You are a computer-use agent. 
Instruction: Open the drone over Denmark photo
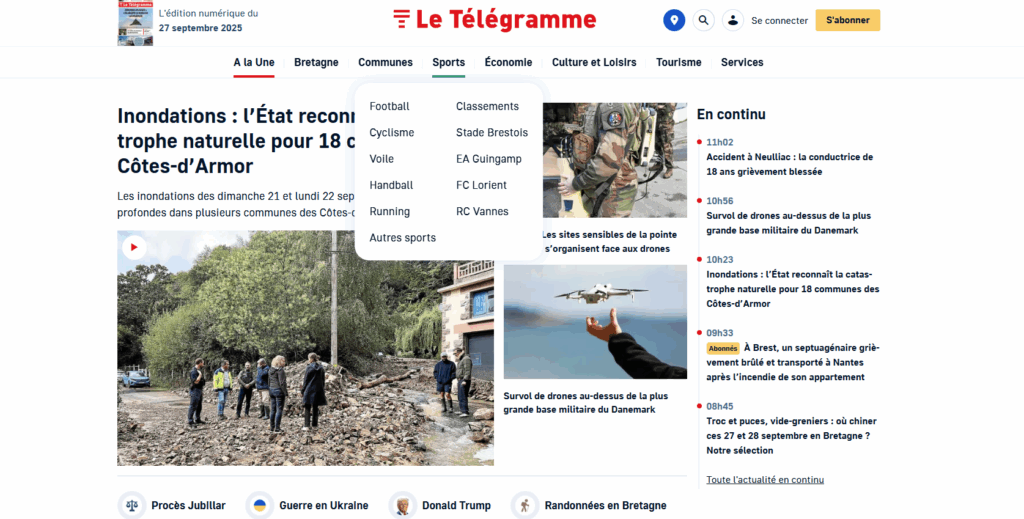click(x=595, y=322)
